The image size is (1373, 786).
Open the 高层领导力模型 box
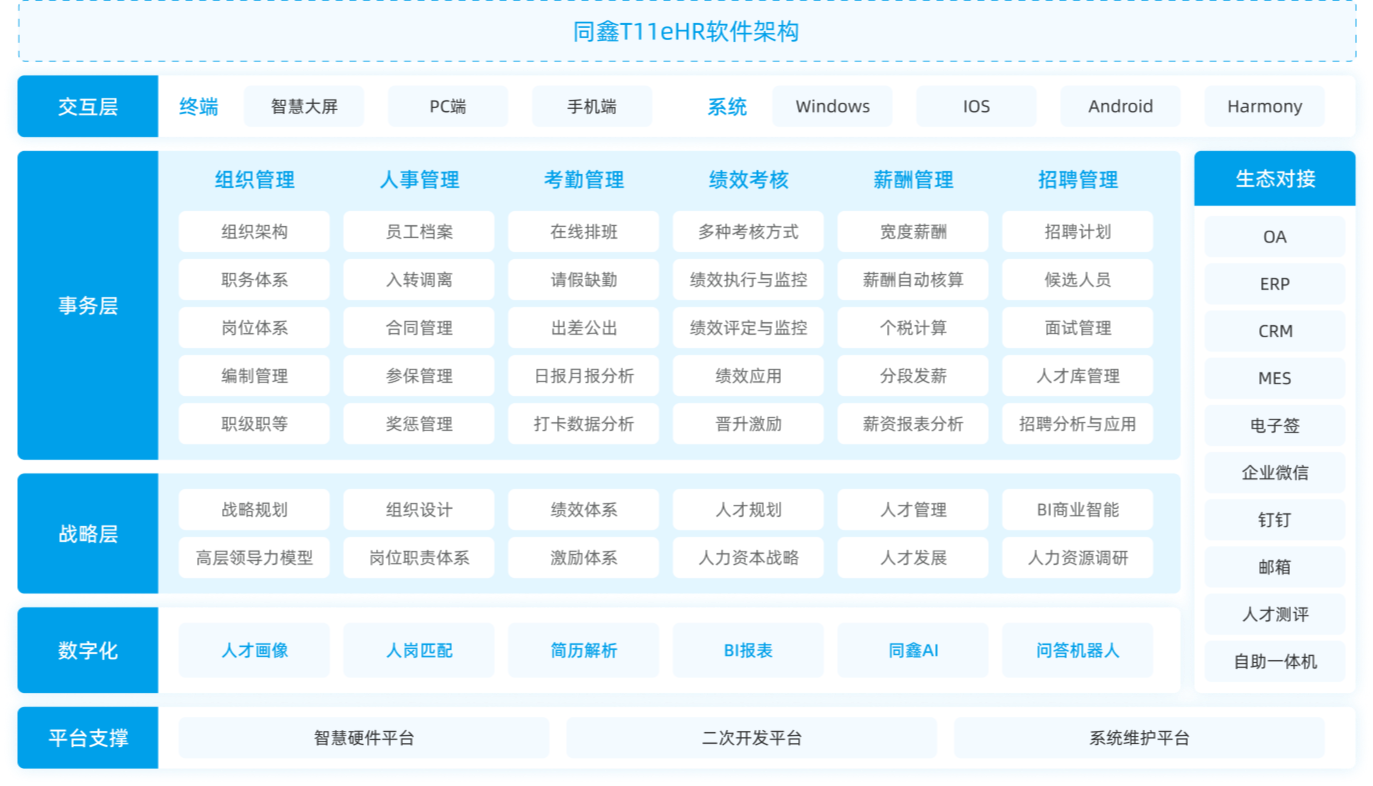click(254, 557)
